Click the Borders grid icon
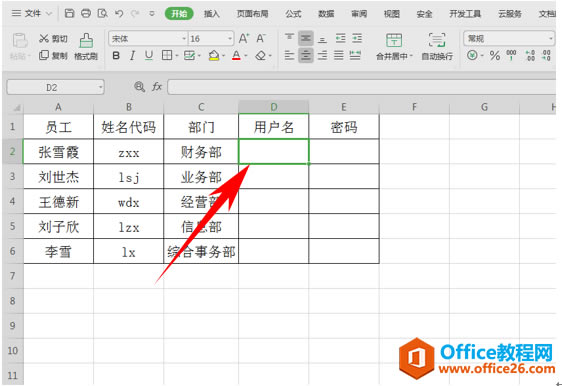The image size is (562, 386). [x=167, y=55]
